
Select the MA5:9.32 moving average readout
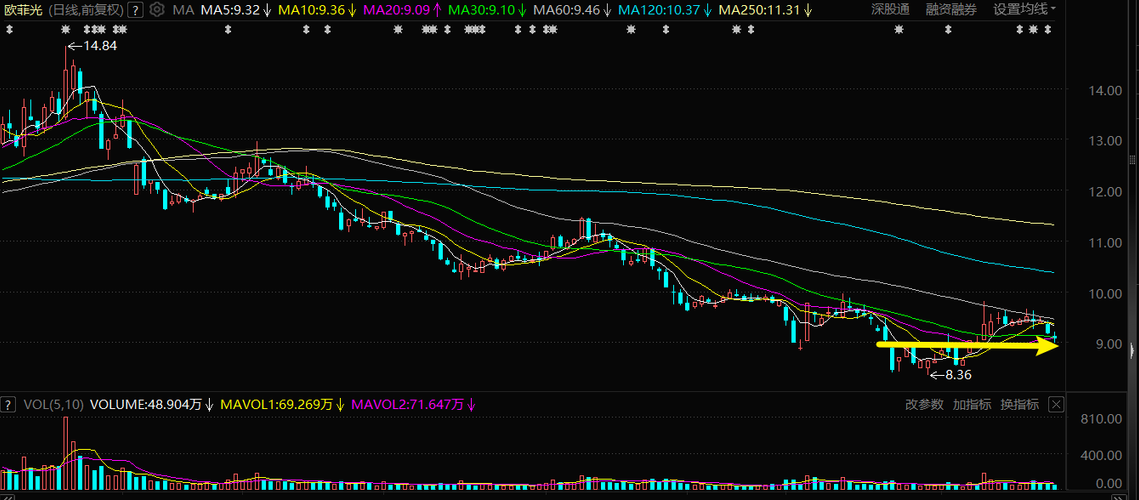tap(237, 9)
